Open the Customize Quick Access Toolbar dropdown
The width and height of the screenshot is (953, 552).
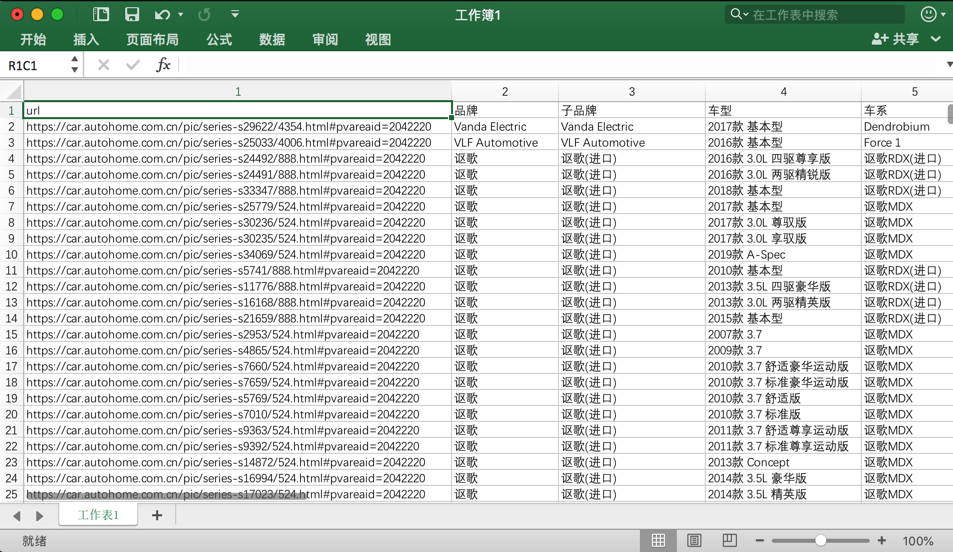(235, 14)
